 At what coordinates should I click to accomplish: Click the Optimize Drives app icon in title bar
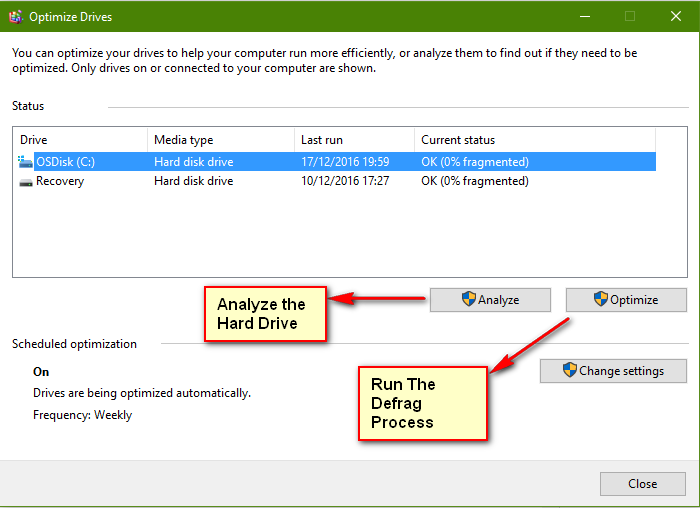[x=16, y=17]
